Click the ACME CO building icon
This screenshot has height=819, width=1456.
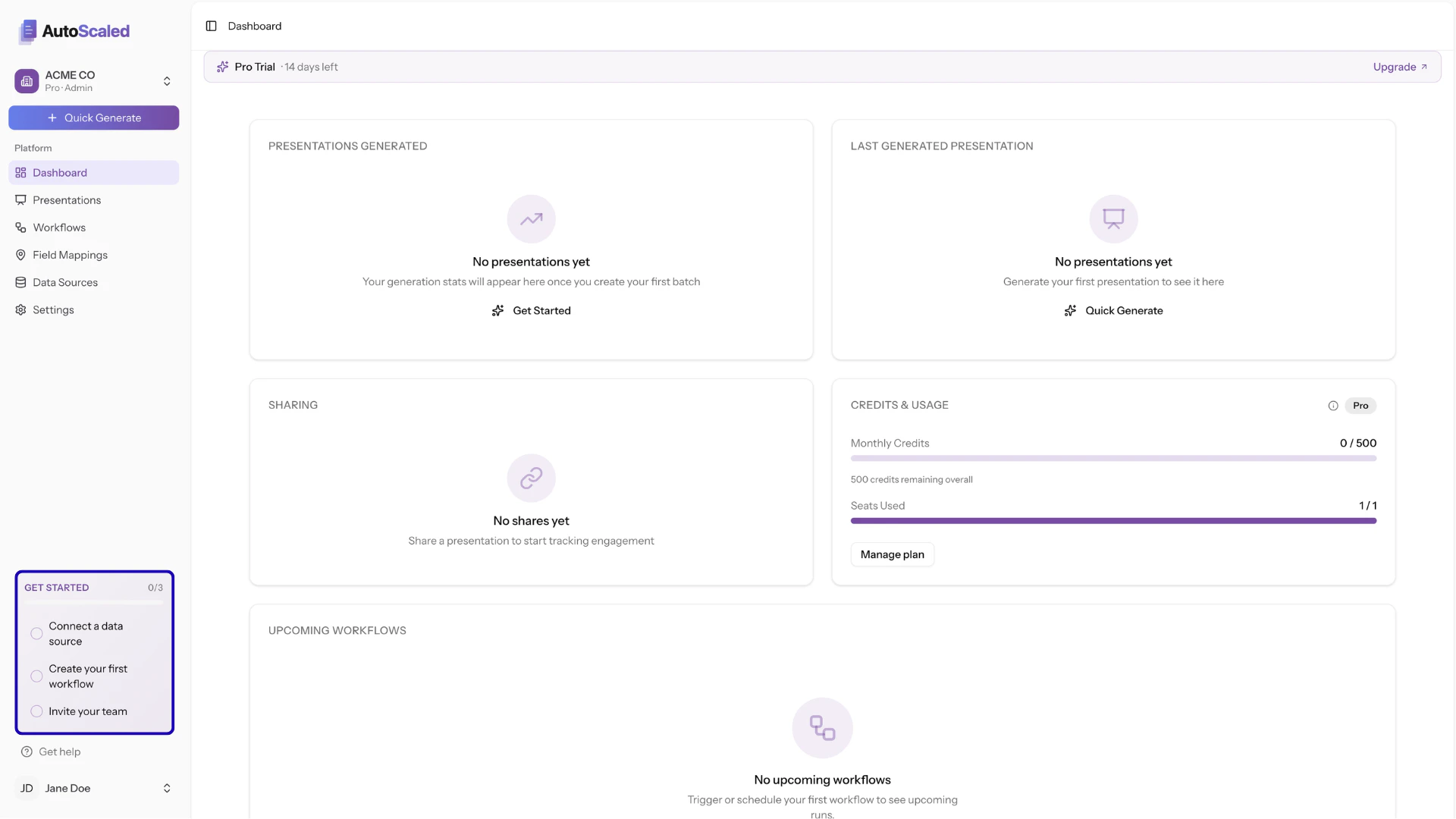point(27,80)
